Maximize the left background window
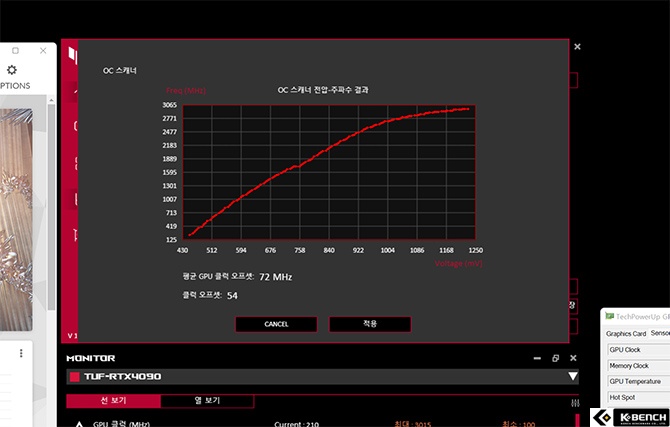The width and height of the screenshot is (670, 427). click(x=15, y=50)
